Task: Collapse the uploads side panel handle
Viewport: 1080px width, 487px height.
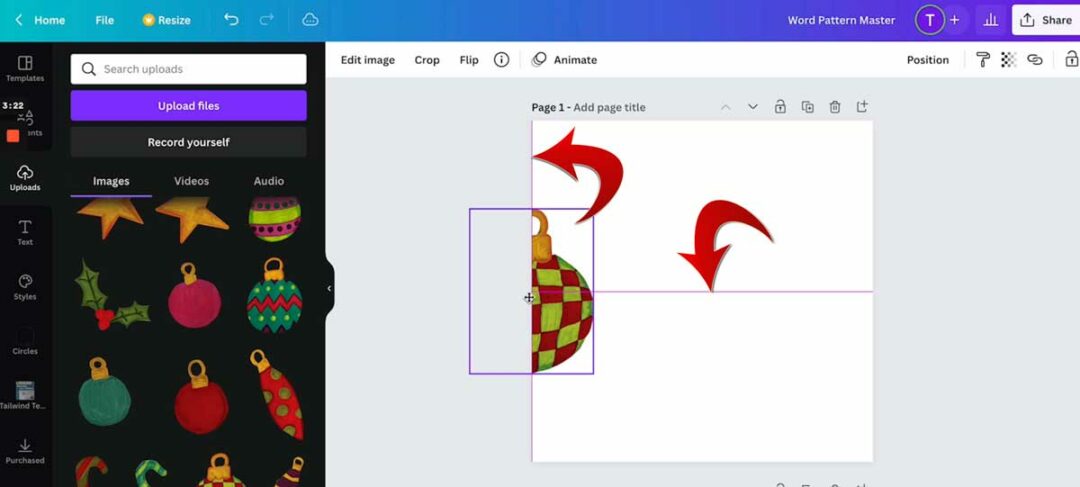Action: coord(329,288)
